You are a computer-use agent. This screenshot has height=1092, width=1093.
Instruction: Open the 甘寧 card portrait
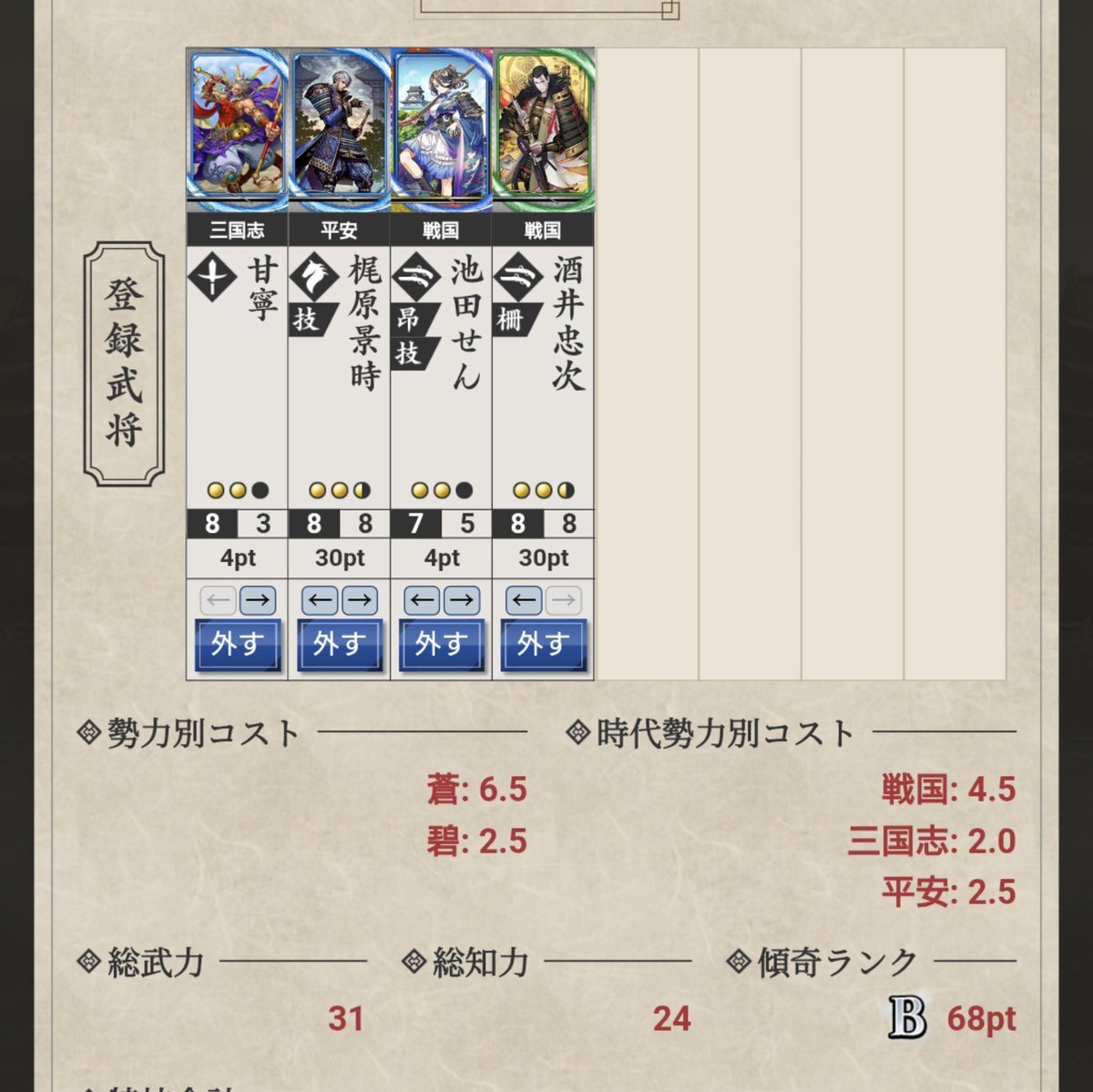point(237,124)
